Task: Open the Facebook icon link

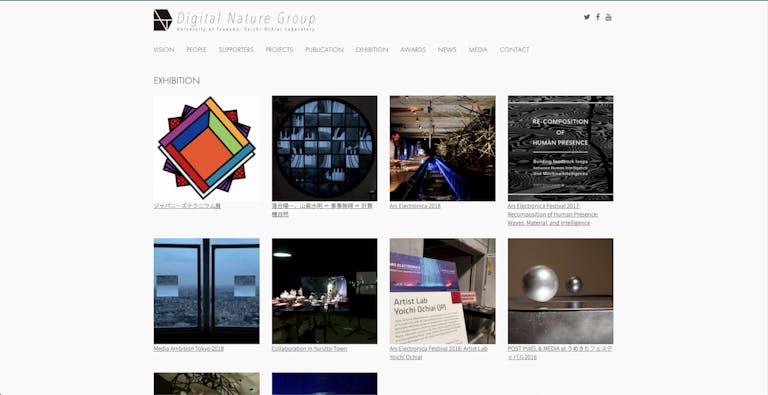Action: (598, 17)
